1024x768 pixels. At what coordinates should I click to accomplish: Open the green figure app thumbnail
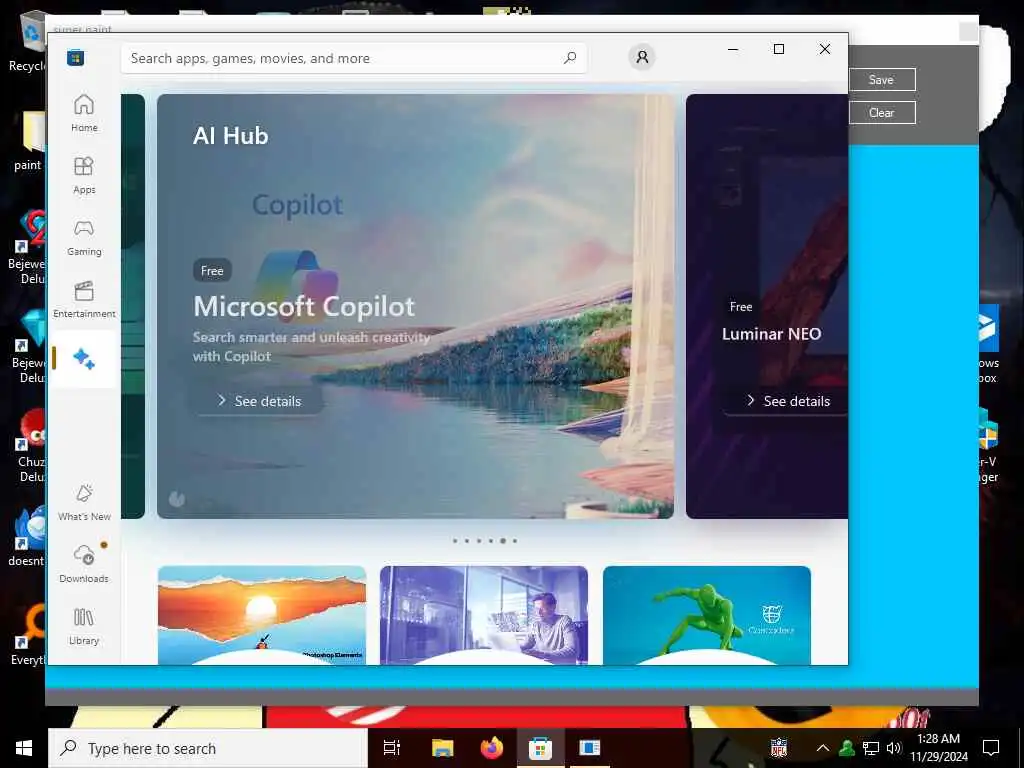[x=707, y=615]
